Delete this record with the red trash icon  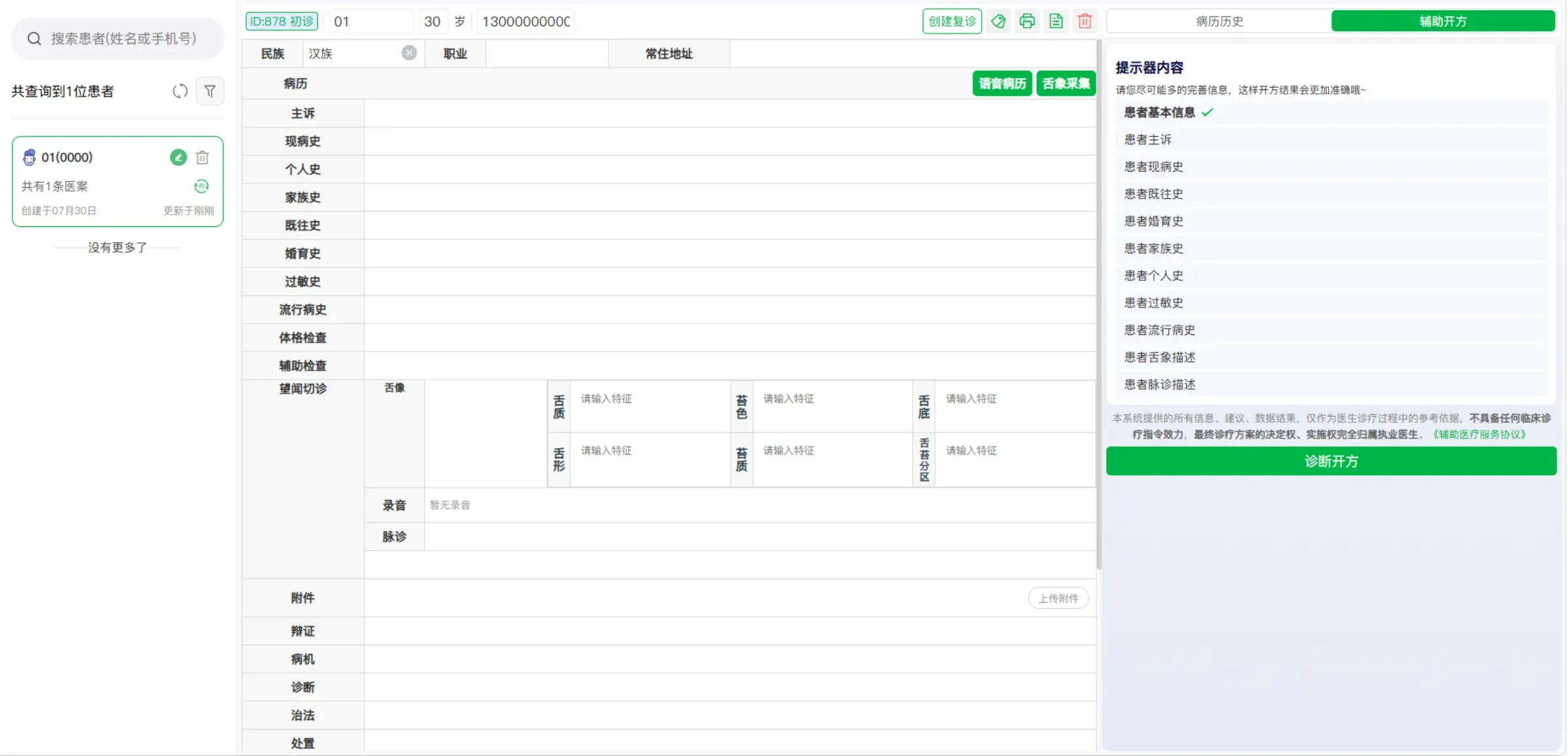pos(1085,22)
